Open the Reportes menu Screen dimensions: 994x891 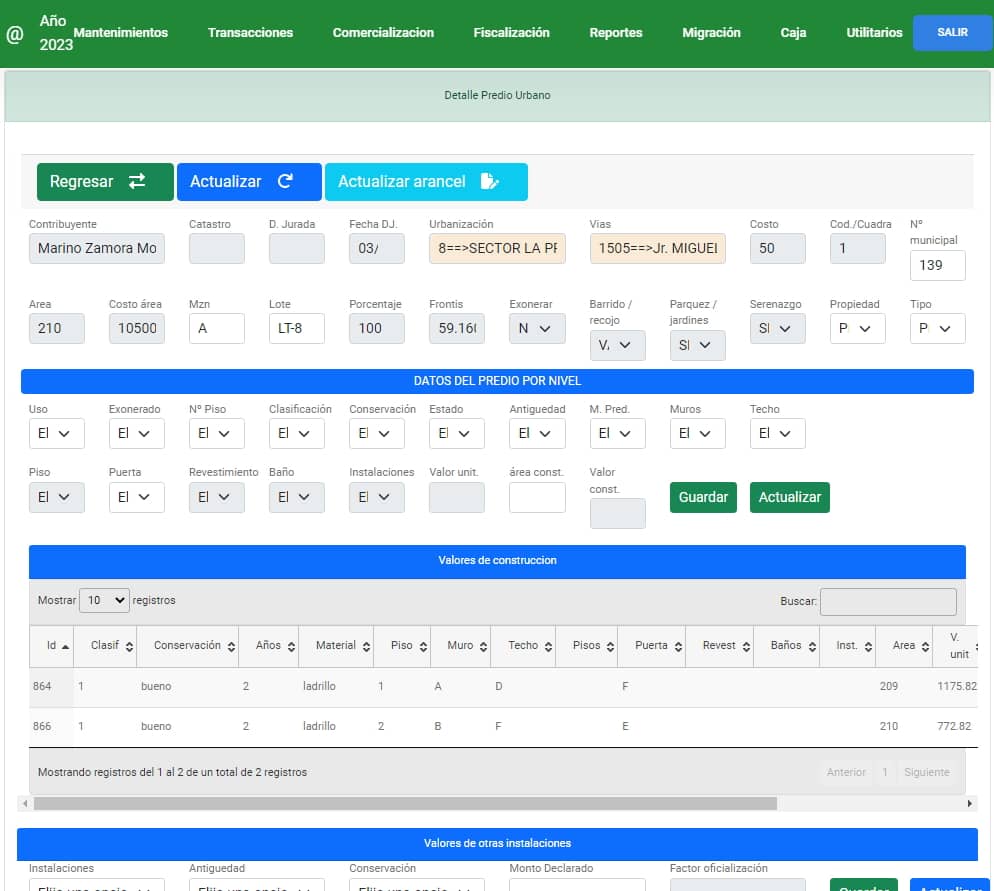pos(616,33)
